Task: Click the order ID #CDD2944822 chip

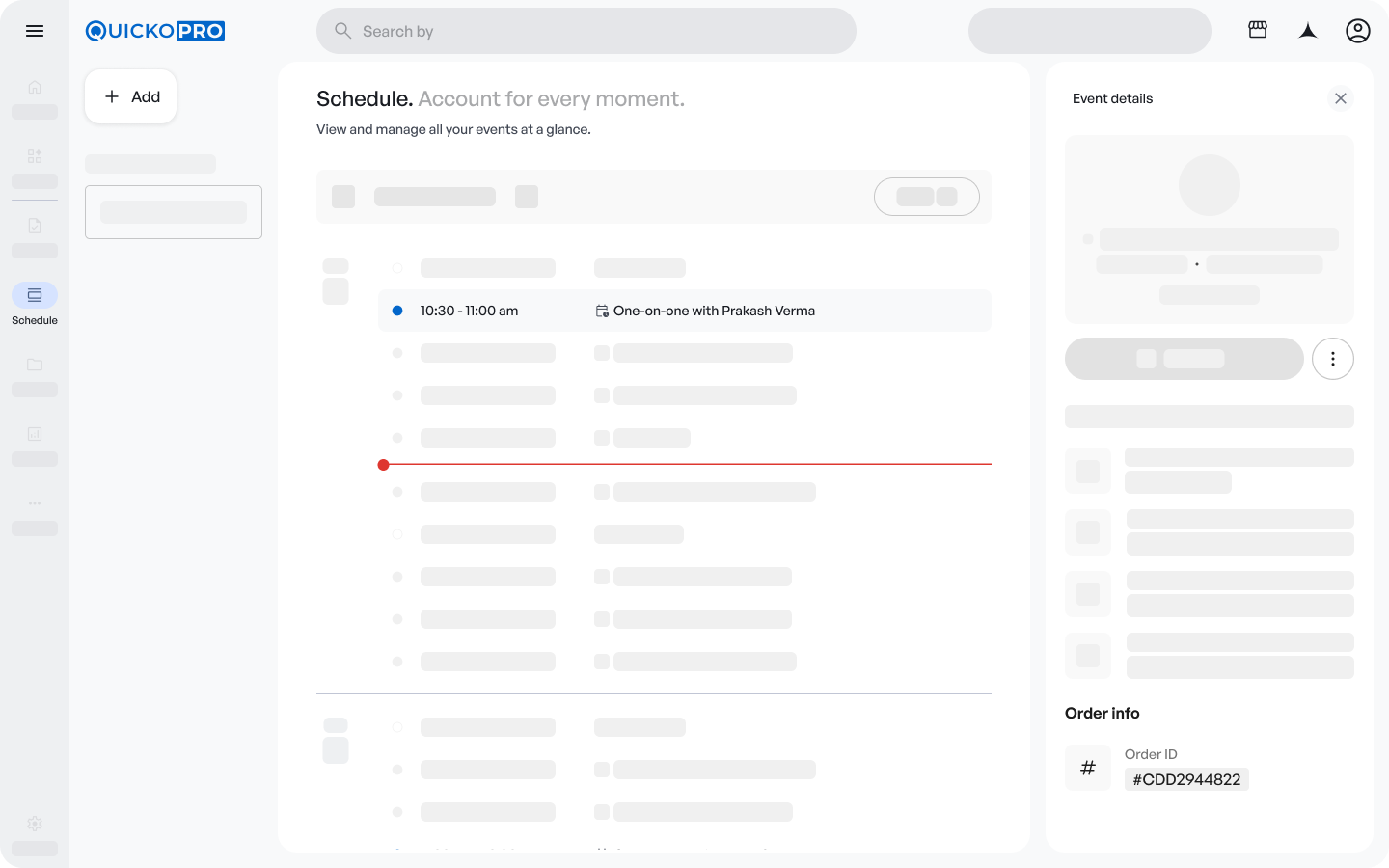Action: (x=1186, y=779)
